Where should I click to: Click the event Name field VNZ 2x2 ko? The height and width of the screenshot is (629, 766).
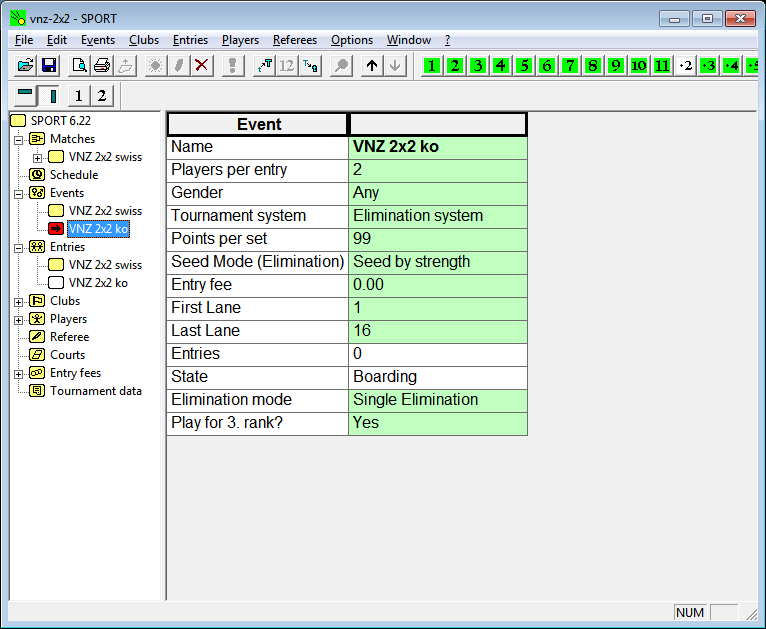[437, 147]
